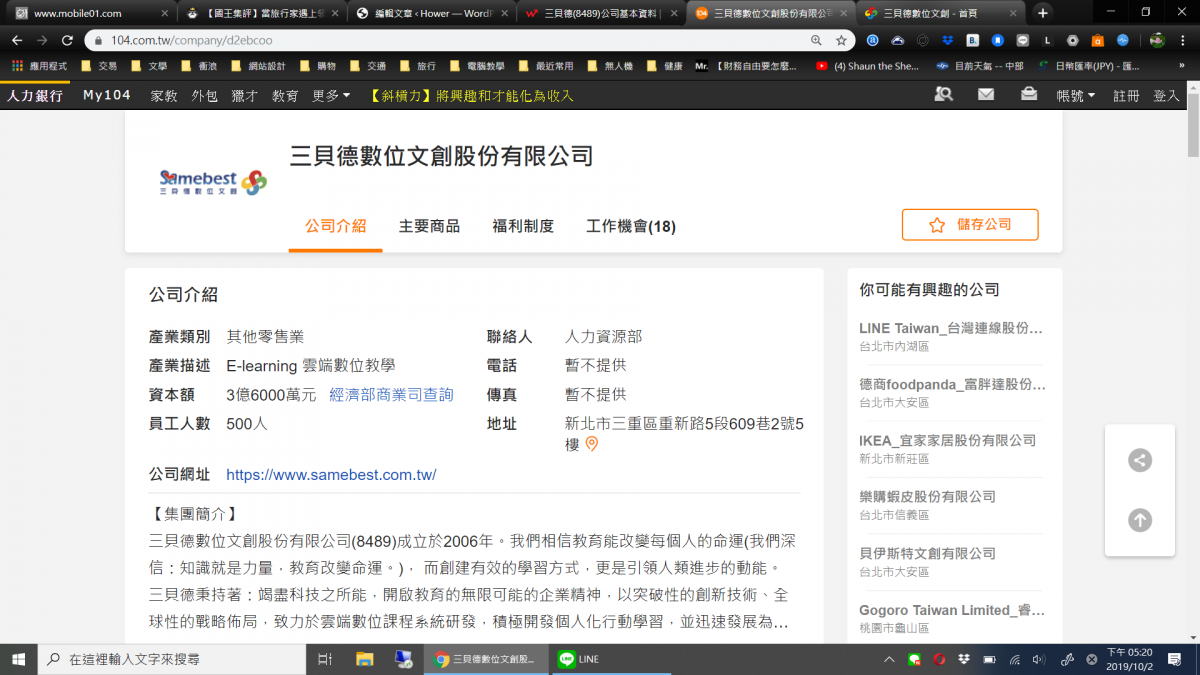
Task: Open the 工作機會(18) tab
Action: pos(631,226)
